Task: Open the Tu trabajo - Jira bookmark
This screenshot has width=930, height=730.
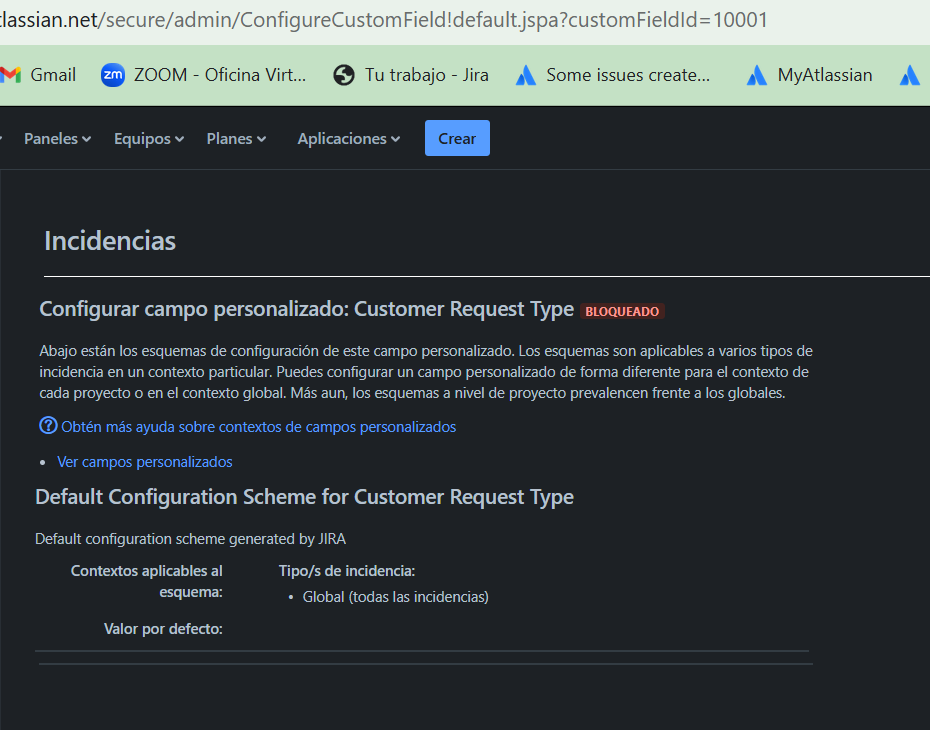Action: coord(411,75)
